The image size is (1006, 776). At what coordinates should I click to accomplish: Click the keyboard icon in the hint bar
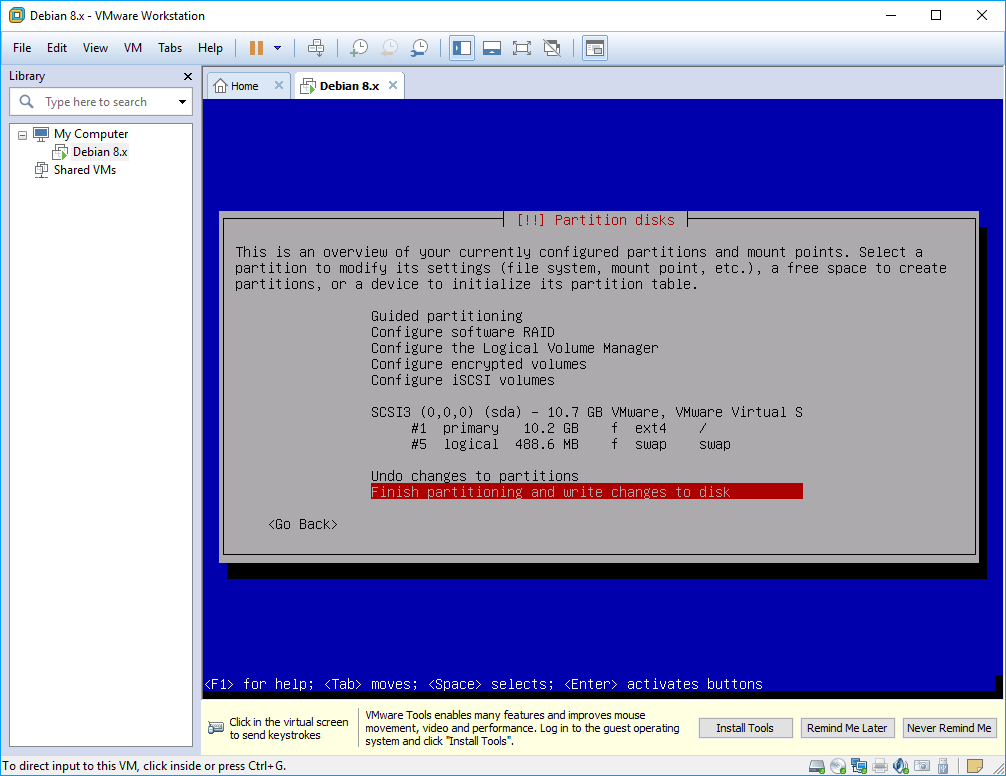(x=216, y=729)
